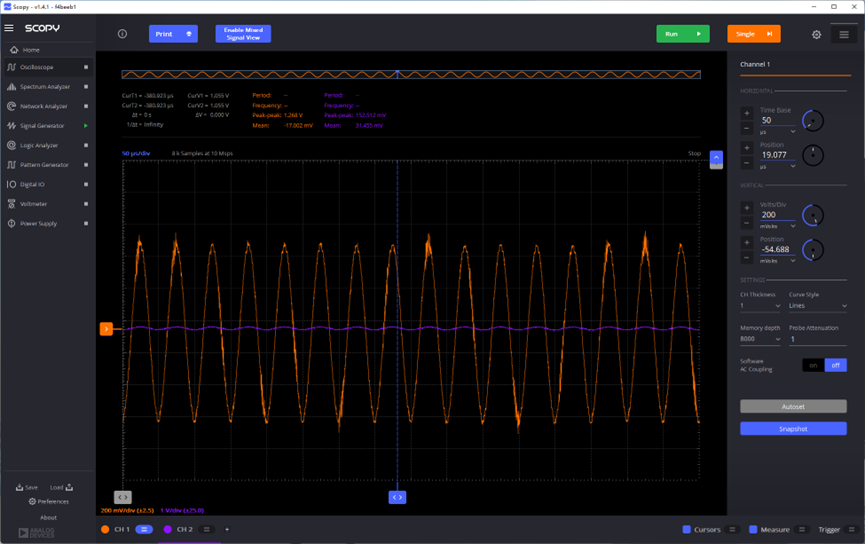
Task: Click the blue time cursor handle below plot
Action: pyautogui.click(x=397, y=497)
